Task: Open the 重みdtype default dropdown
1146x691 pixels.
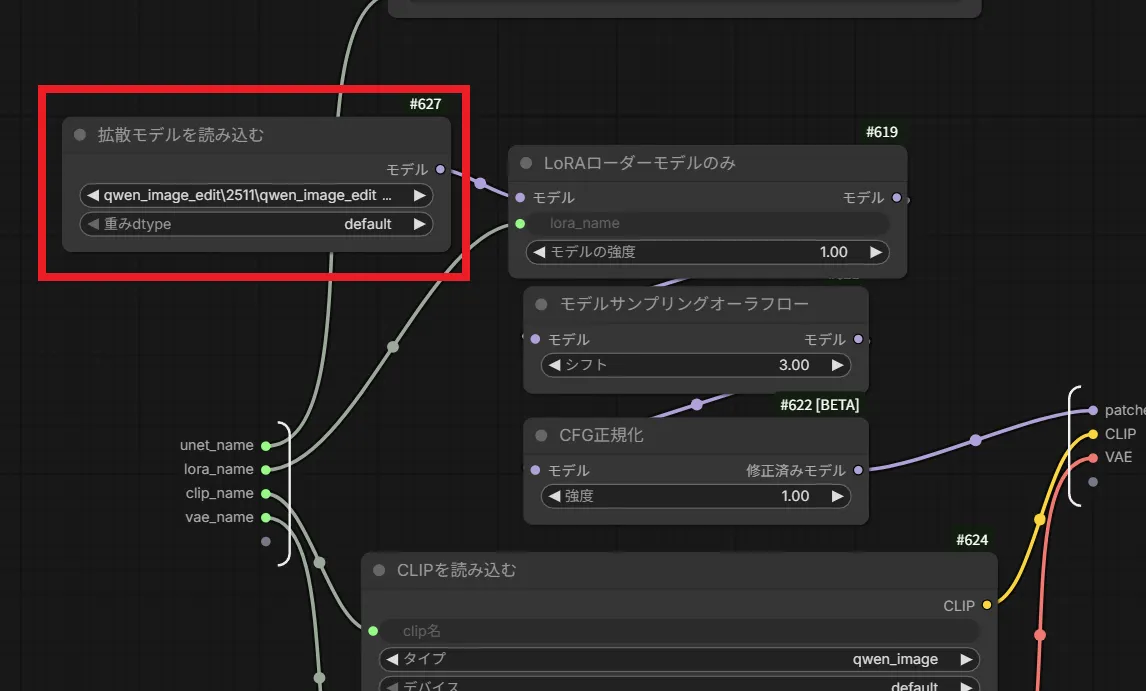Action: tap(255, 224)
